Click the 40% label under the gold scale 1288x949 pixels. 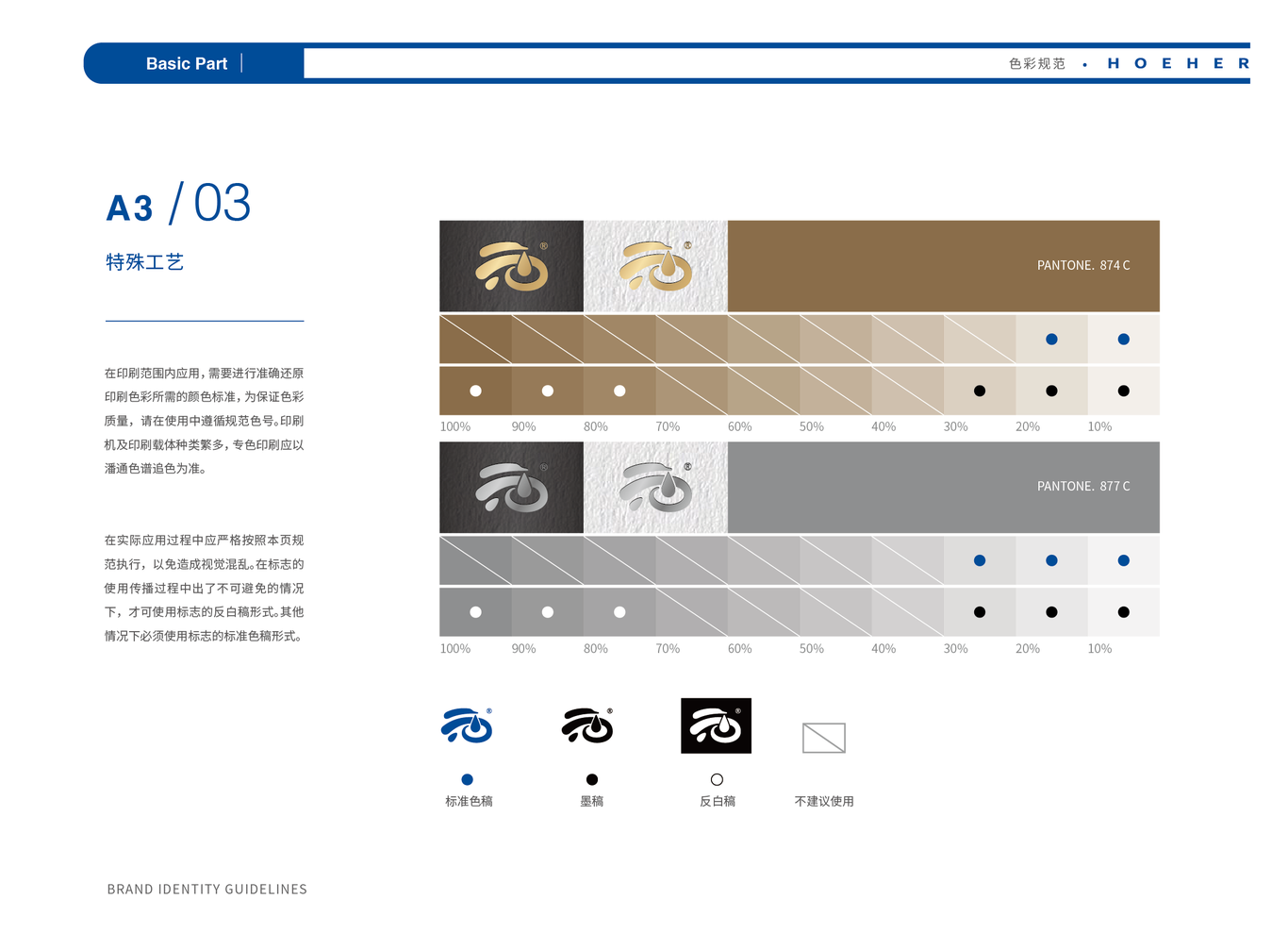click(x=883, y=427)
